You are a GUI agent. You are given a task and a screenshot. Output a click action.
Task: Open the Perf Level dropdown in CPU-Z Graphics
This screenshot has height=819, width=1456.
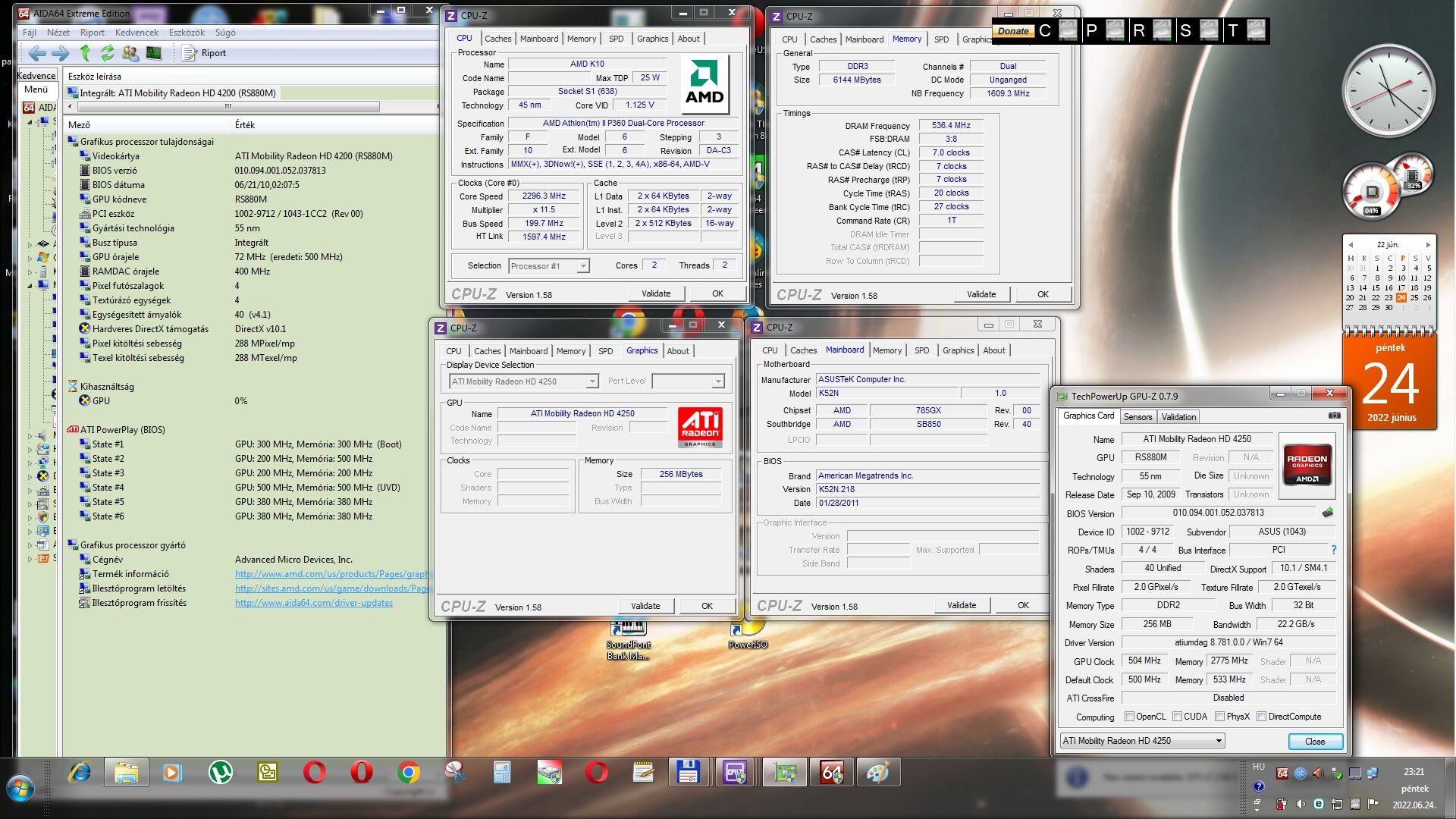688,381
